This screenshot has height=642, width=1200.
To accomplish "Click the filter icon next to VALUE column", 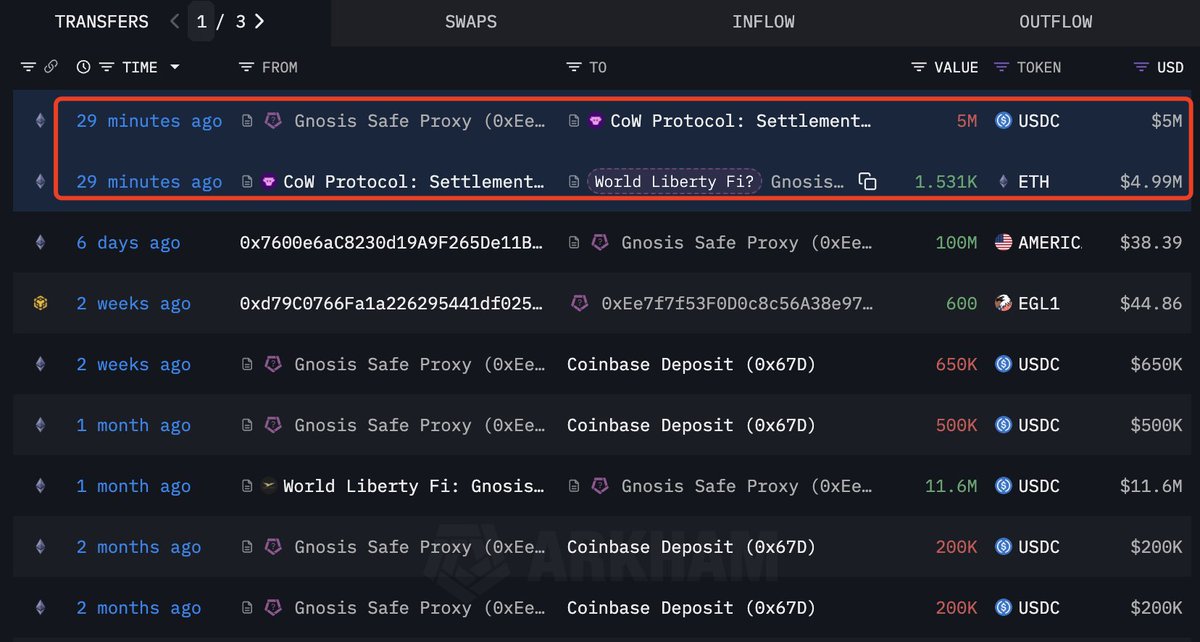I will pos(919,67).
